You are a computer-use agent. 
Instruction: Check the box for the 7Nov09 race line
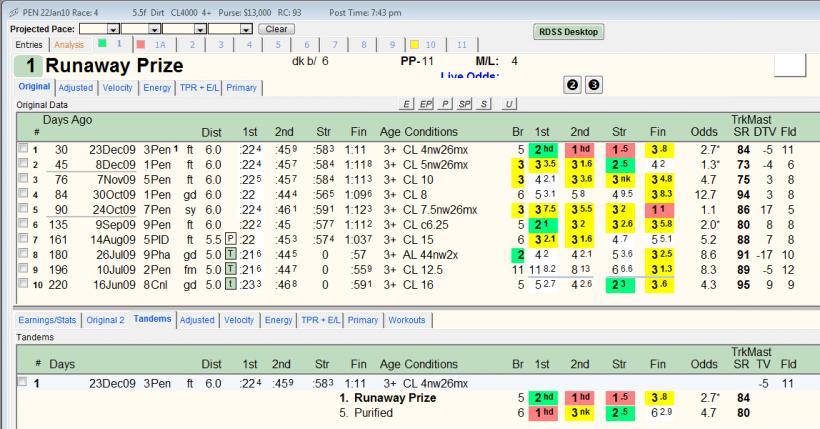(x=23, y=178)
